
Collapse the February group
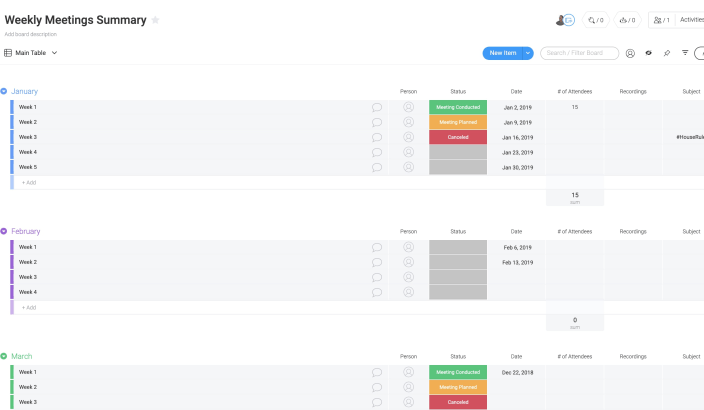[4, 231]
